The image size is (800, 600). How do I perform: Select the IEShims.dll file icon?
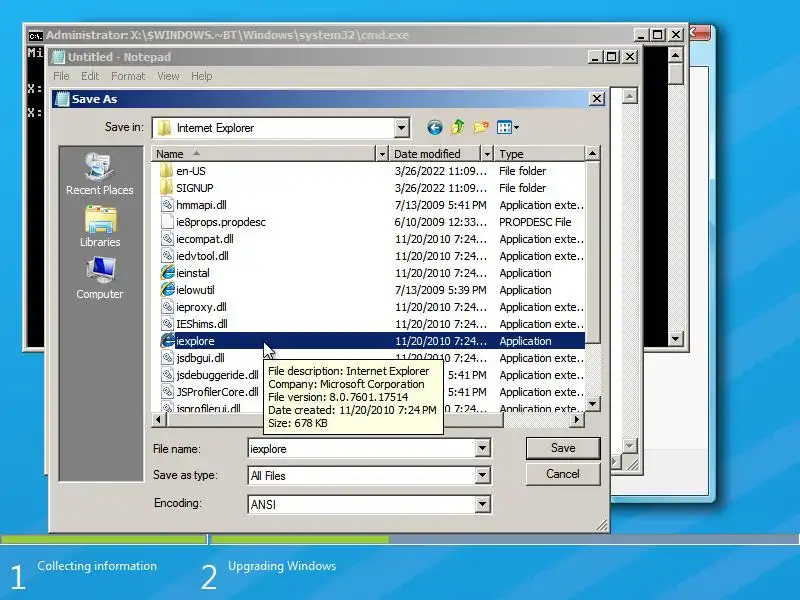pos(167,324)
